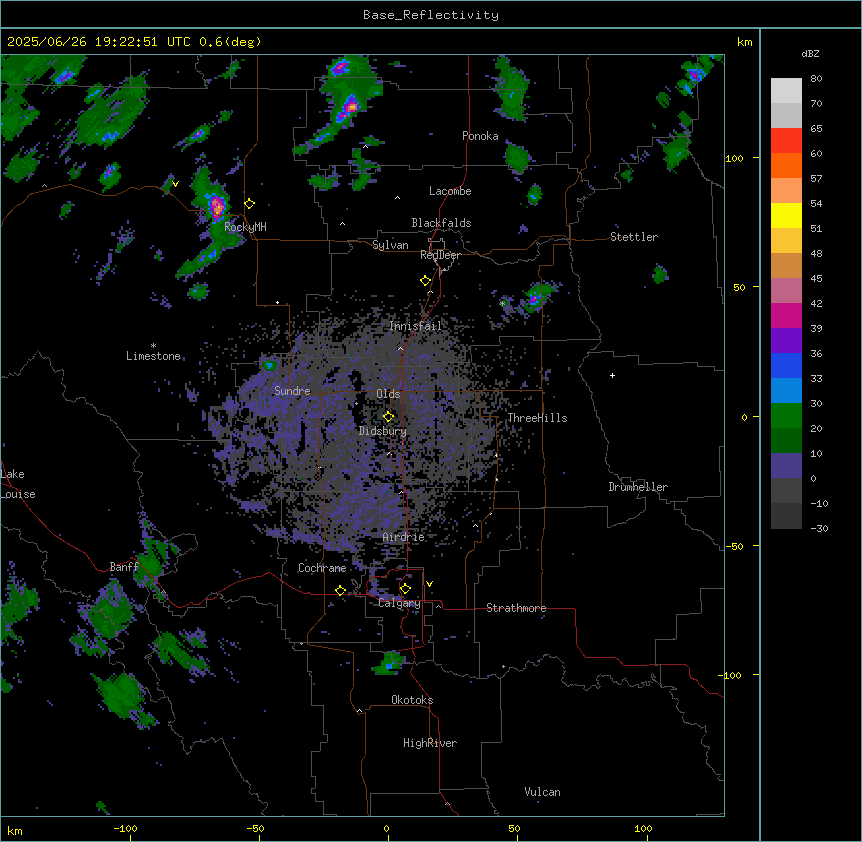Screen dimensions: 862x842
Task: Click the 100 tick label on right axis
Action: (x=734, y=158)
